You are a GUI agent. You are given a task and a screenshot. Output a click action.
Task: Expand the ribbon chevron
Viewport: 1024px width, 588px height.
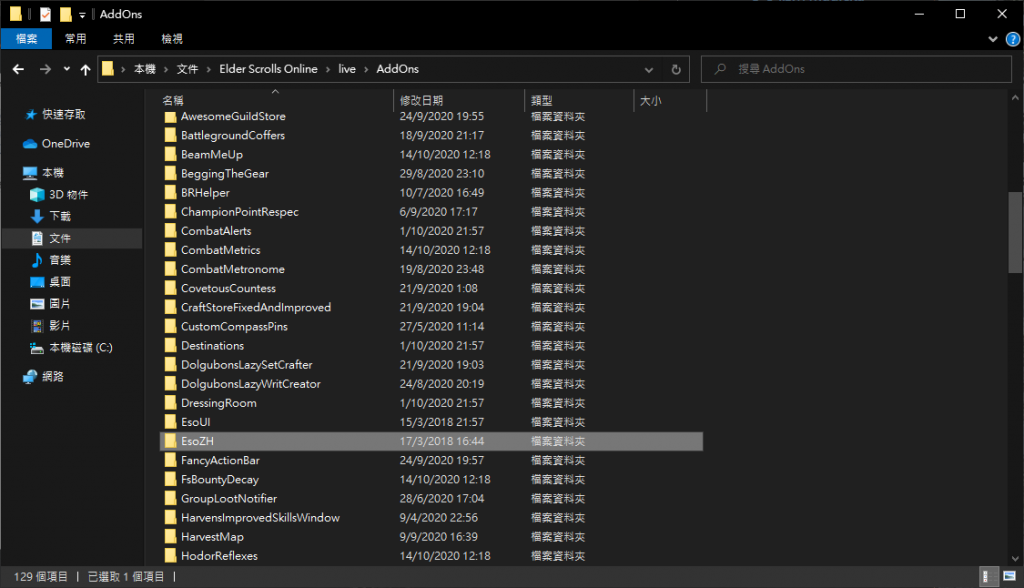tap(993, 39)
